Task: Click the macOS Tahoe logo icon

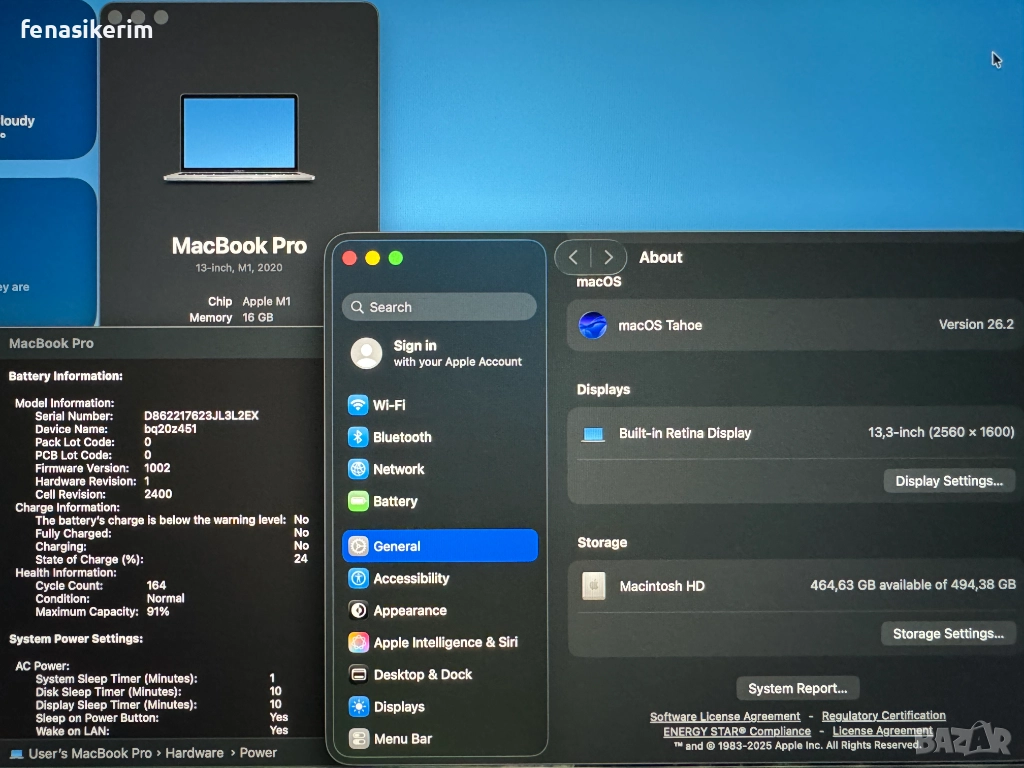Action: click(x=592, y=325)
